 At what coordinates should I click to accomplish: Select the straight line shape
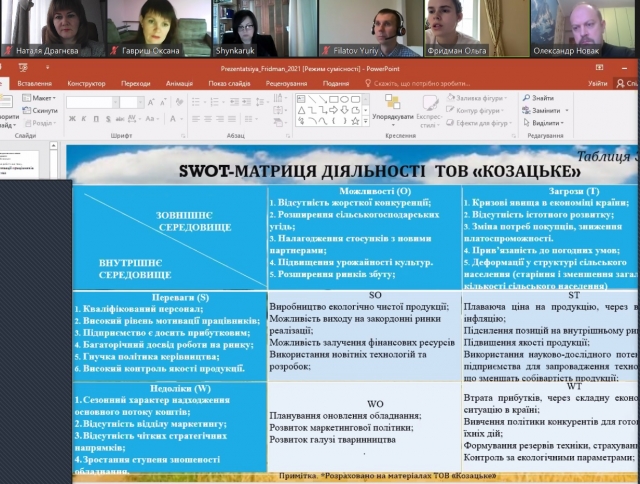tap(312, 99)
